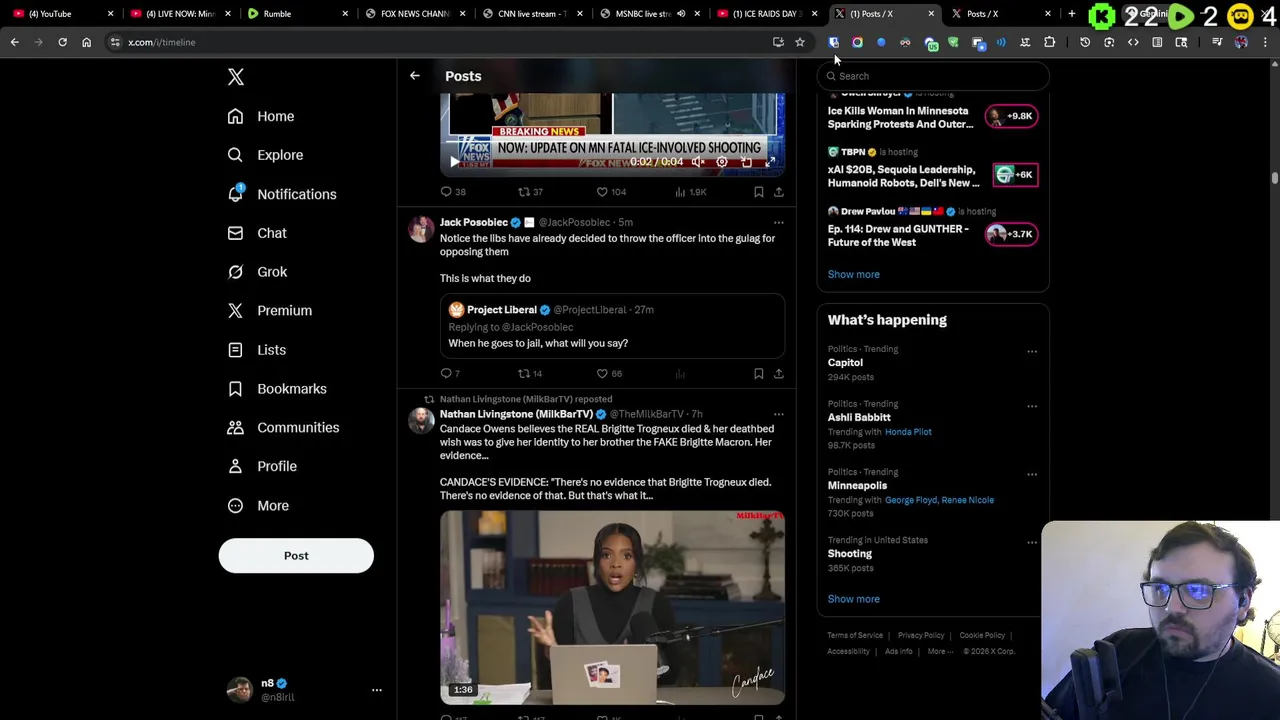Image resolution: width=1280 pixels, height=720 pixels.
Task: Reply to Jack Posobiec post with 7 replies
Action: (450, 374)
